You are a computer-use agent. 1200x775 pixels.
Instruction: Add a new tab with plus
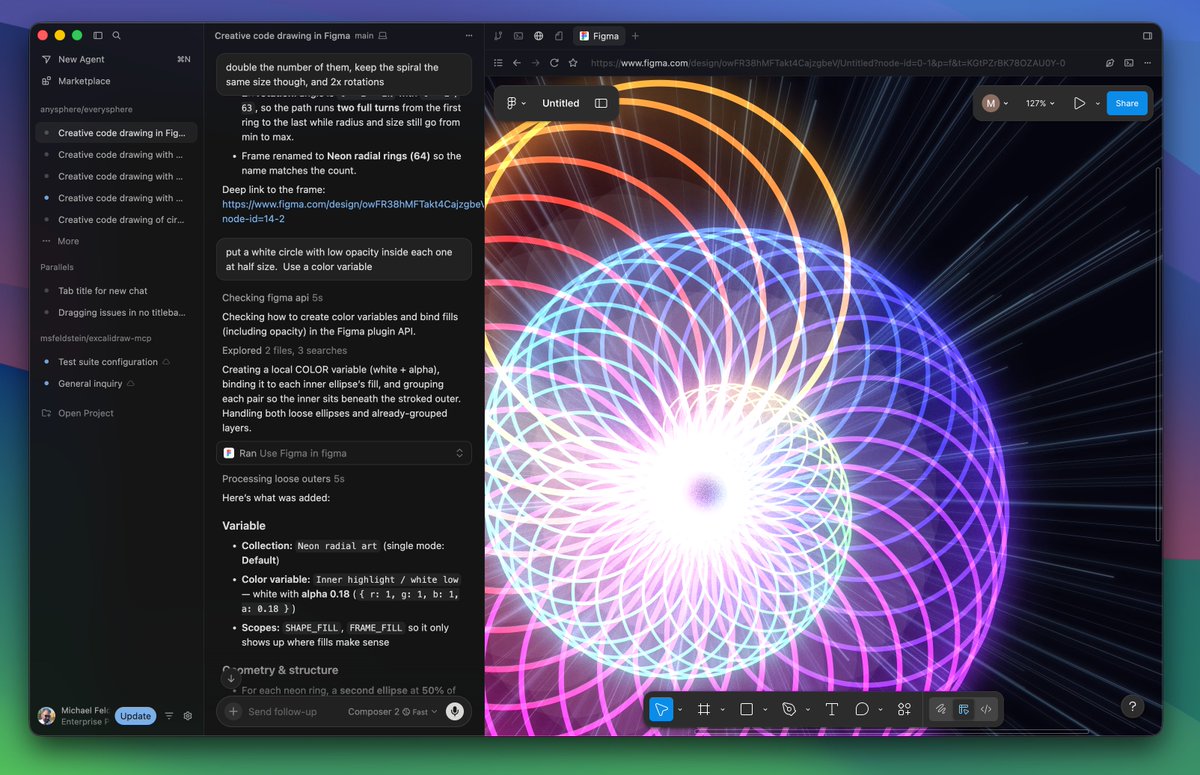pos(634,36)
